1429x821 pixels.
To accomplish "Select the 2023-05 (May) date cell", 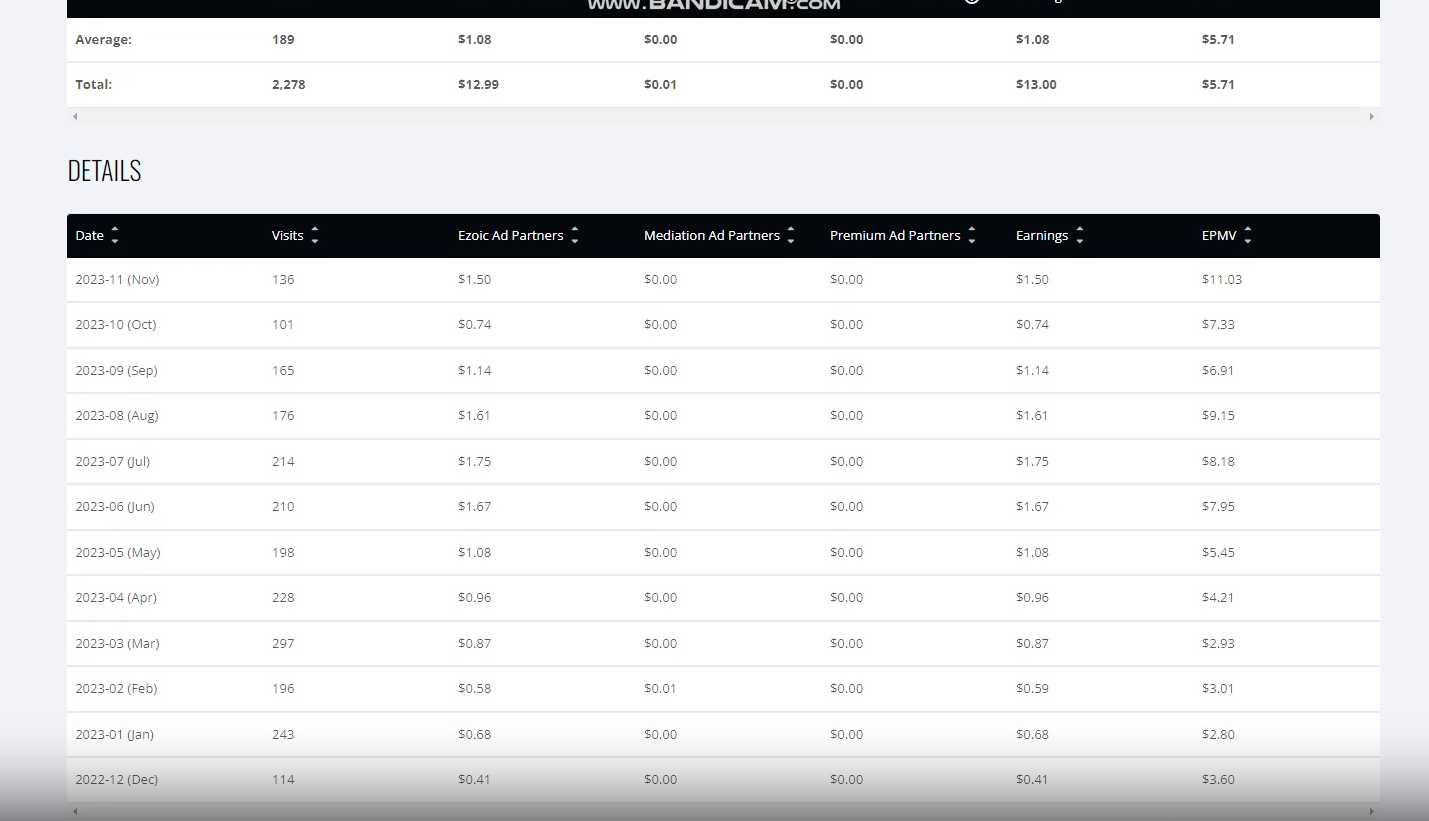I will click(x=118, y=553).
